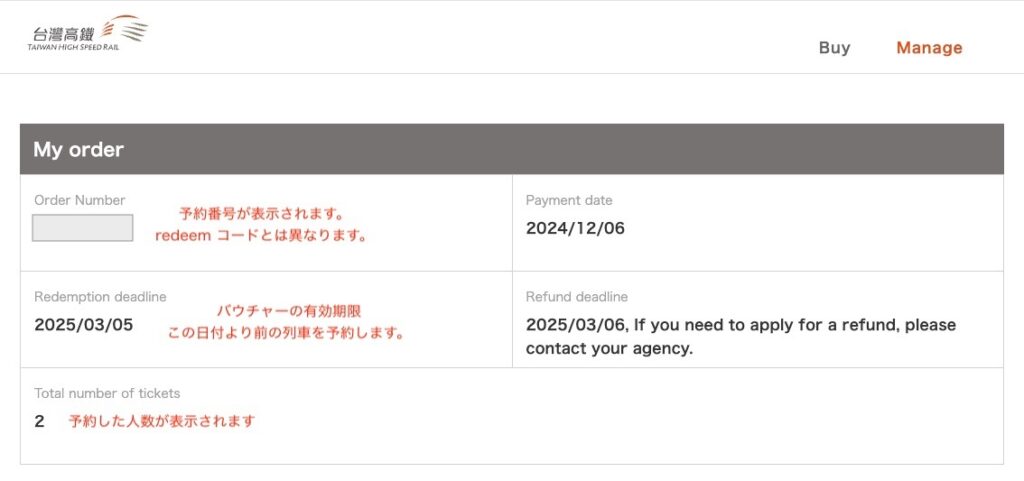Select the My order header bar

[x=511, y=149]
